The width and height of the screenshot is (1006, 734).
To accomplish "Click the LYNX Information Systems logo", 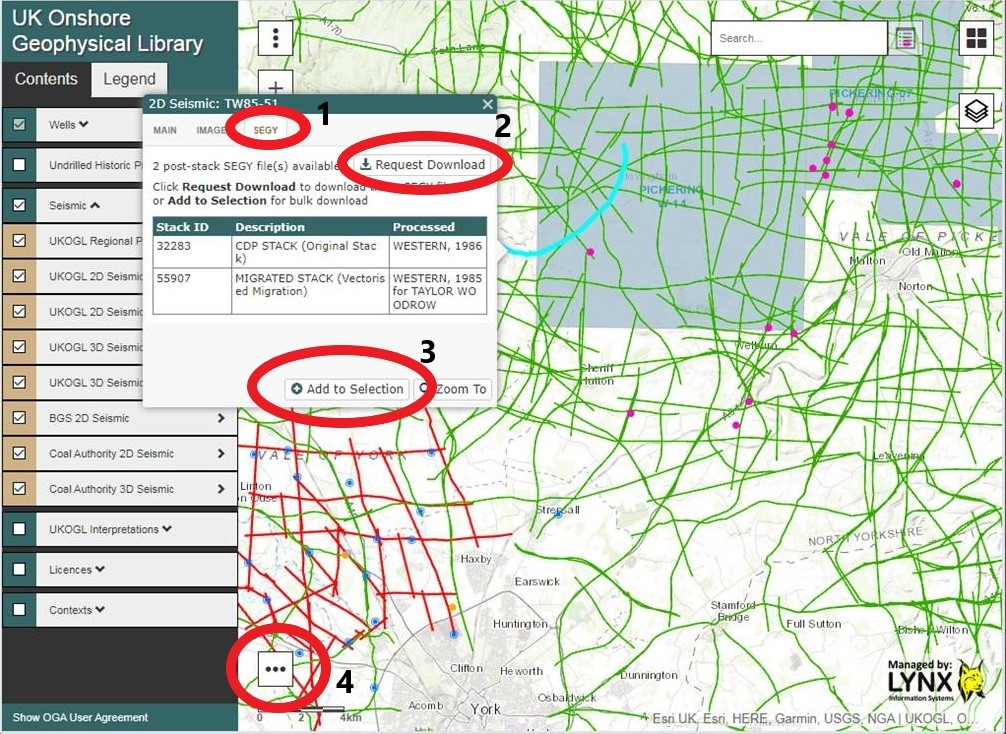I will (936, 681).
